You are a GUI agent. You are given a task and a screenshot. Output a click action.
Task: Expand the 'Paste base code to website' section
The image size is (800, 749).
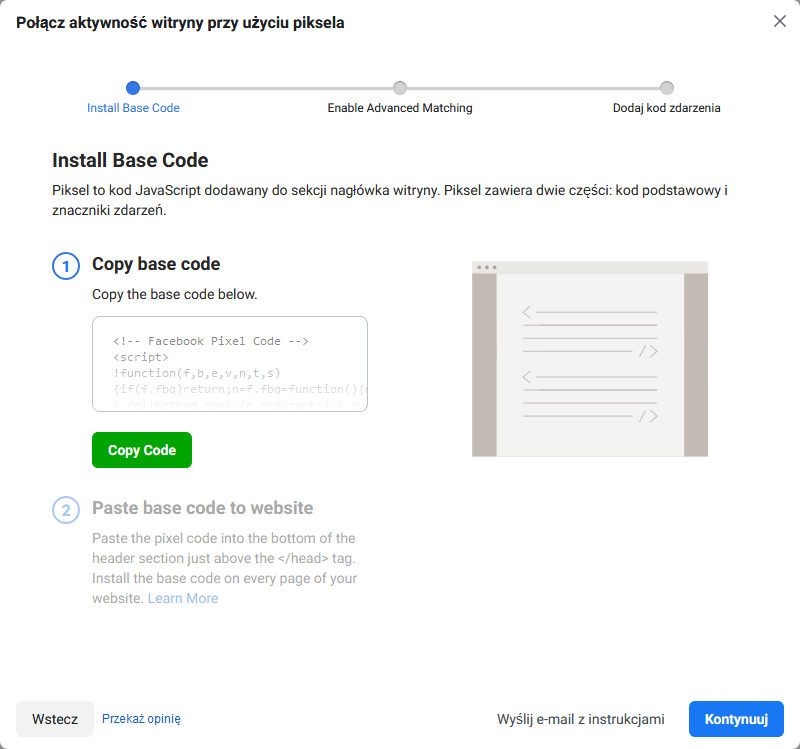pyautogui.click(x=202, y=508)
